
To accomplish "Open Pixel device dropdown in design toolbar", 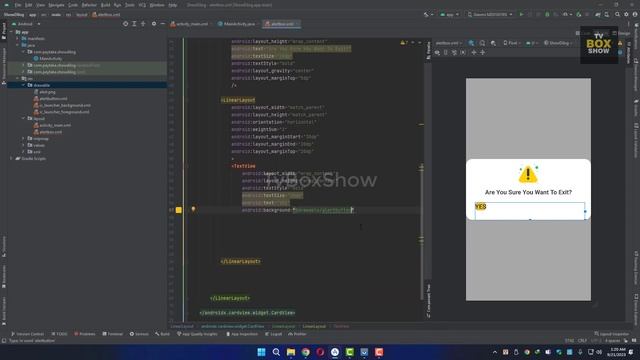I will pos(512,43).
